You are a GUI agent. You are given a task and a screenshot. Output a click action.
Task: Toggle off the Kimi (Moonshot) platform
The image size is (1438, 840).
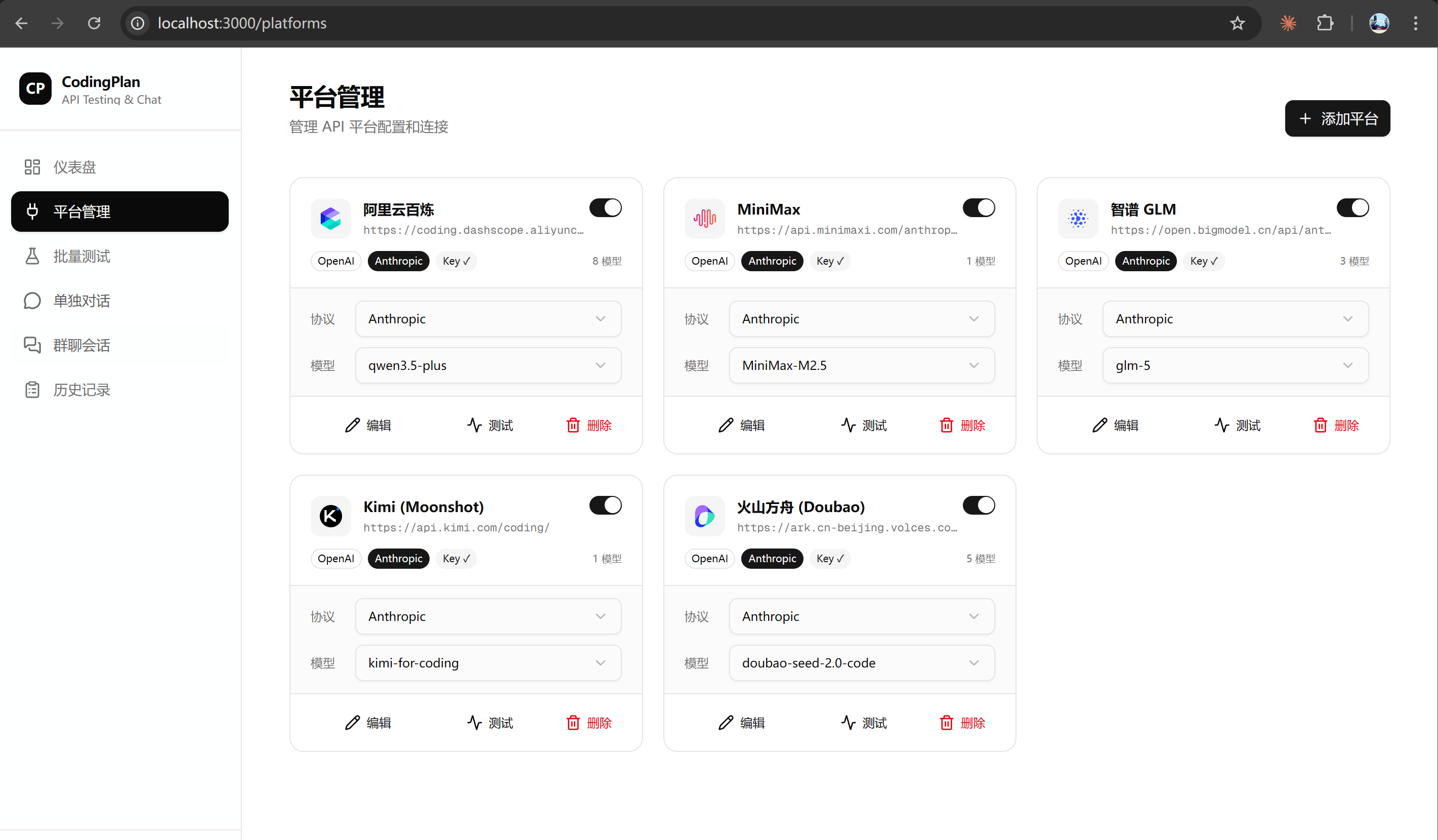605,505
